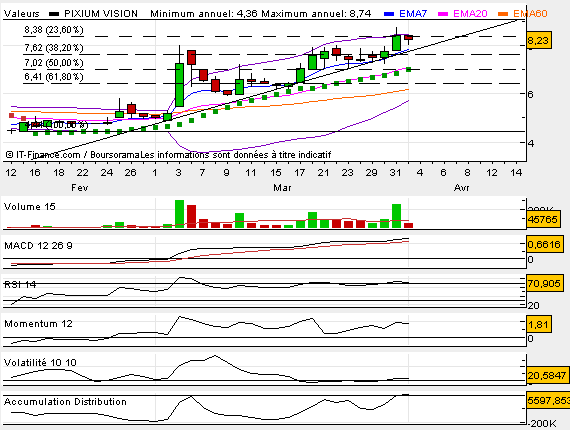The image size is (570, 430).
Task: Click the MACD 12 26 9 panel title
Action: [x=38, y=246]
